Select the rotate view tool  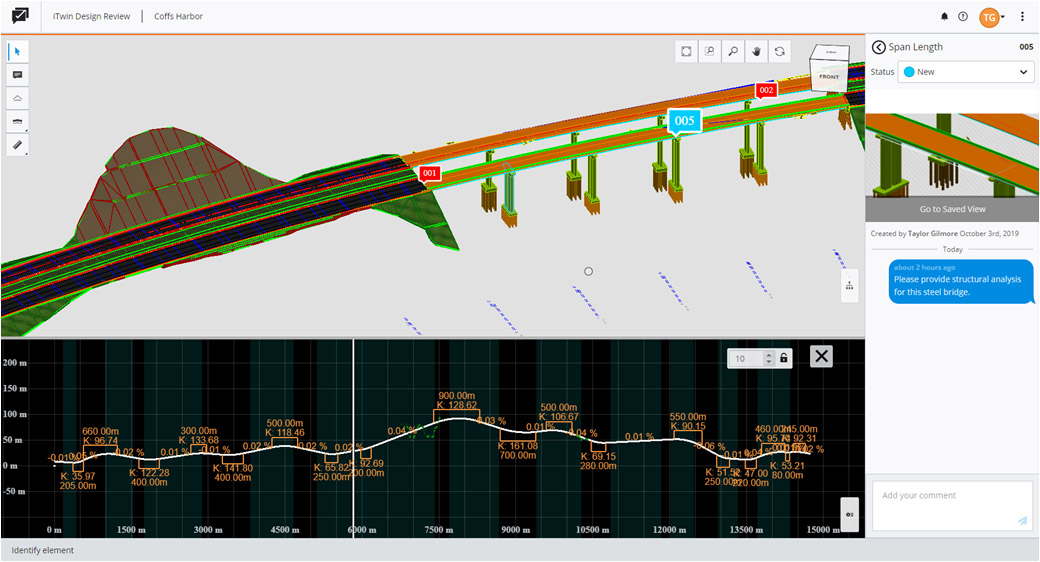point(780,51)
